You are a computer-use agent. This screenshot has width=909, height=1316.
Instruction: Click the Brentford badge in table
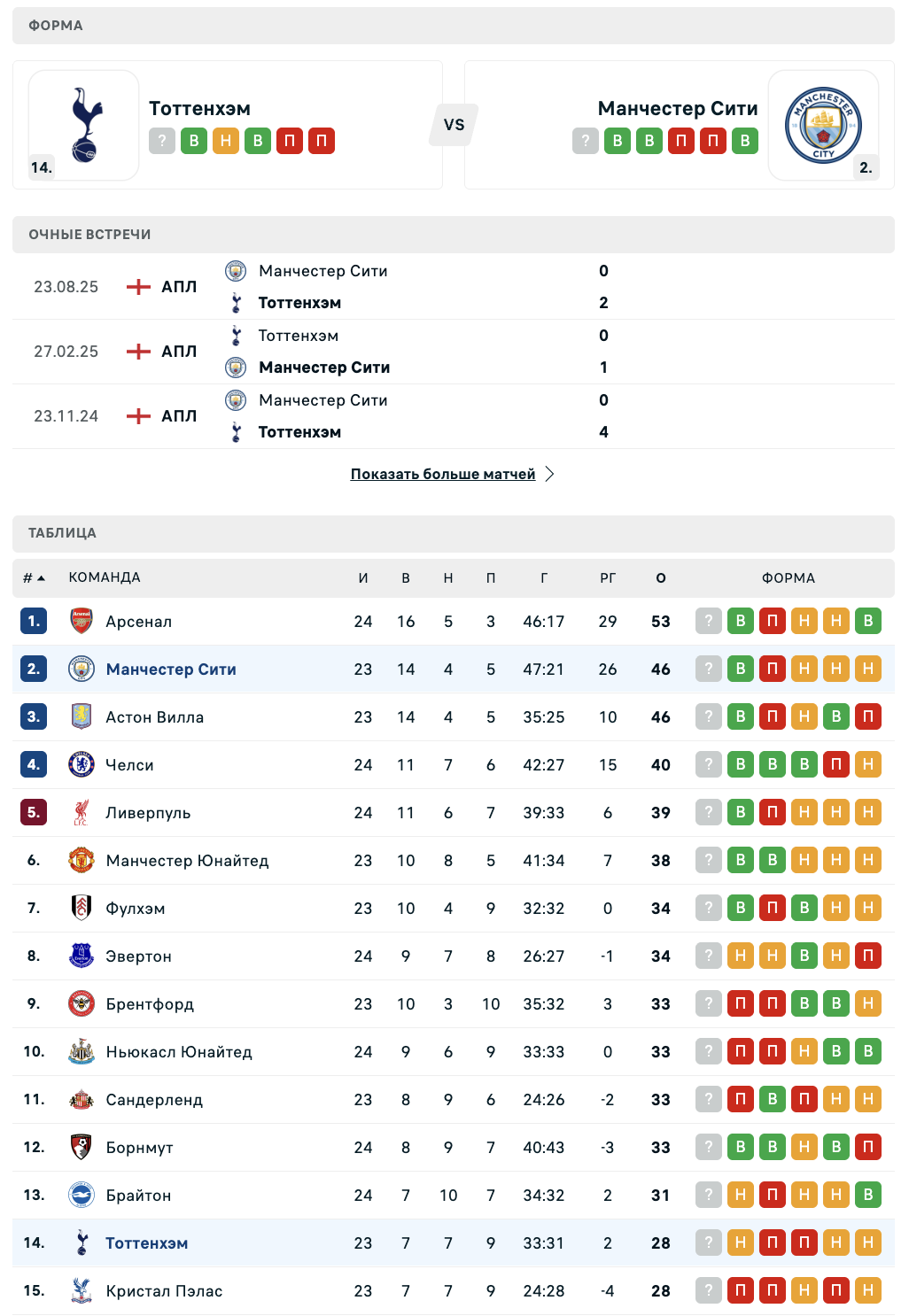[82, 1003]
